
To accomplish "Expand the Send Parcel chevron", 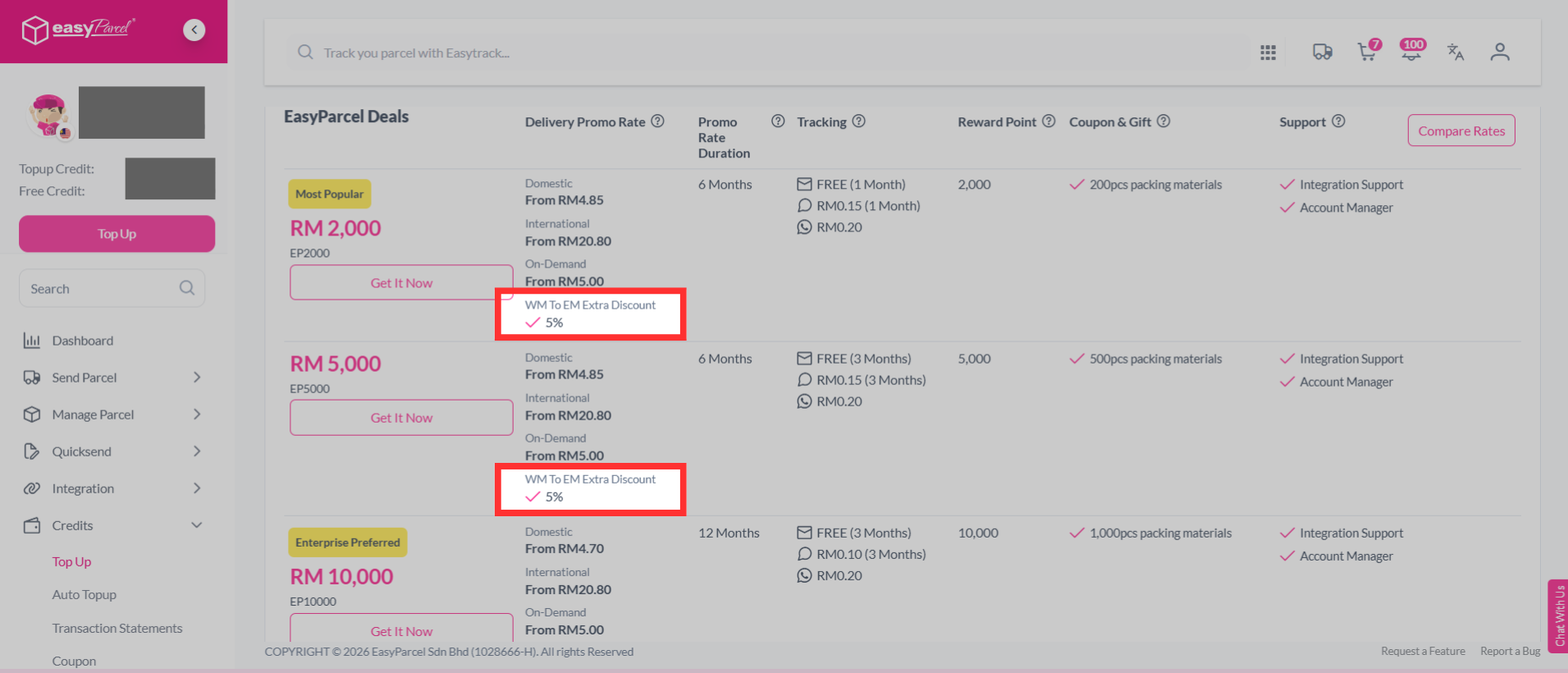I will 197,378.
